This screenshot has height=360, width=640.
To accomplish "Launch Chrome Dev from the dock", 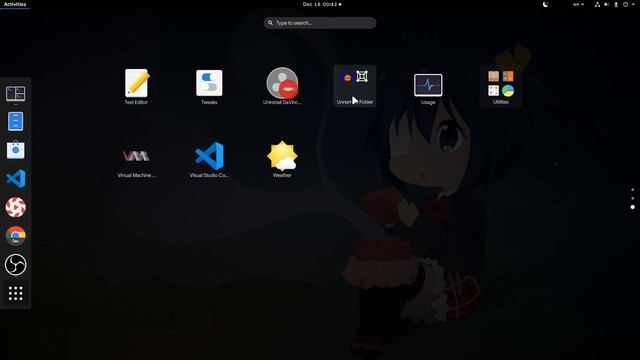I will tap(16, 236).
